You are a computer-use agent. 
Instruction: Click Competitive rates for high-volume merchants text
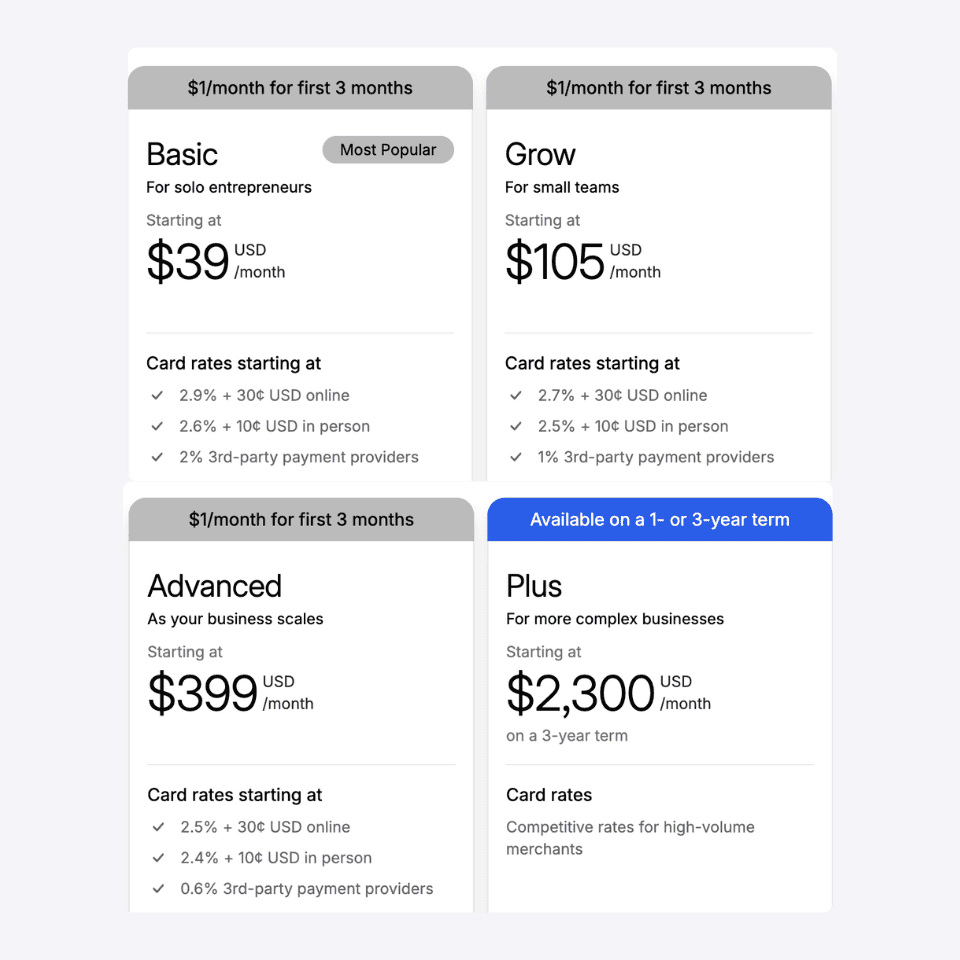pos(630,838)
